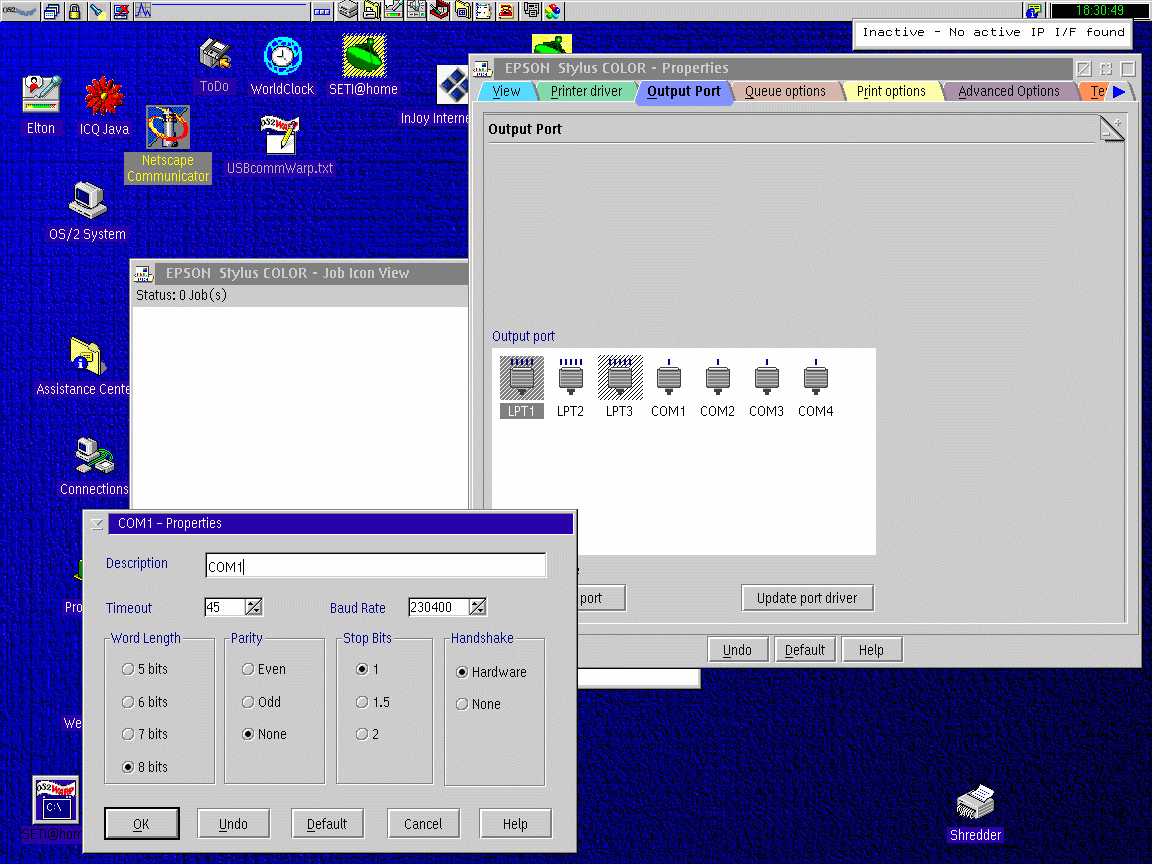This screenshot has width=1152, height=864.
Task: Open the OS/2 System folder icon
Action: [x=87, y=212]
